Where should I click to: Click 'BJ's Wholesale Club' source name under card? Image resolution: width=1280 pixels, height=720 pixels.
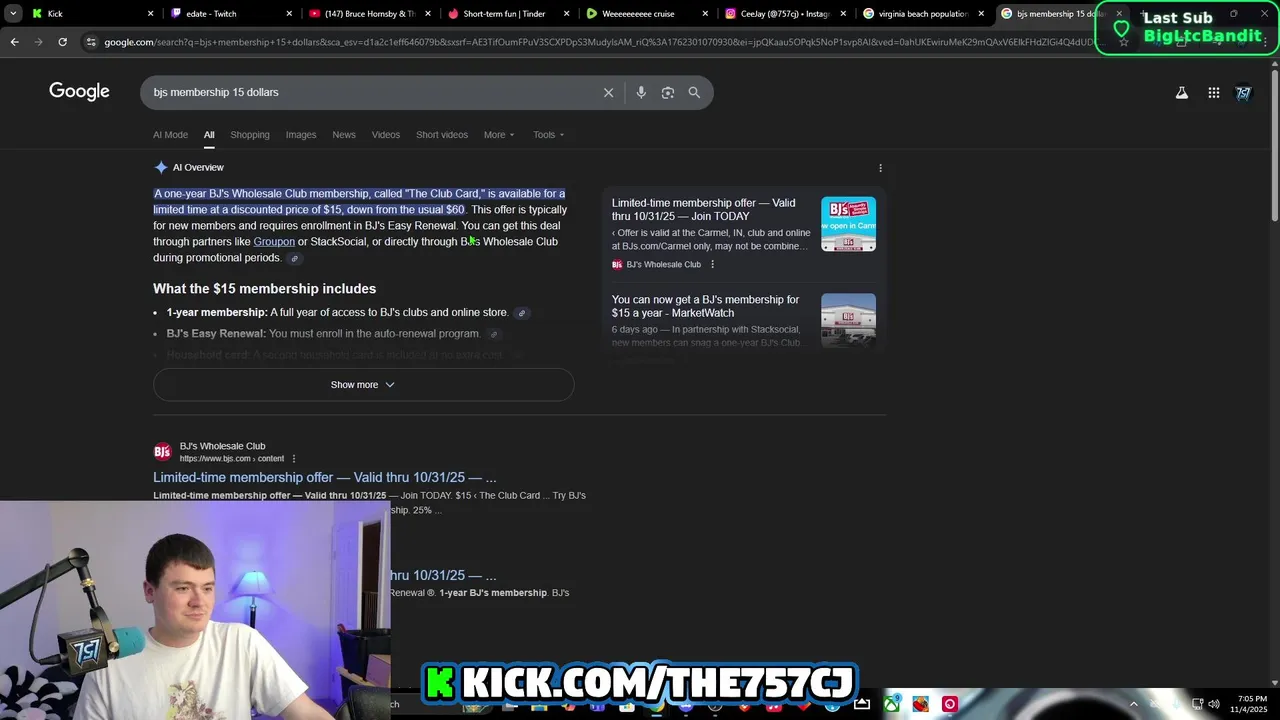coord(664,265)
